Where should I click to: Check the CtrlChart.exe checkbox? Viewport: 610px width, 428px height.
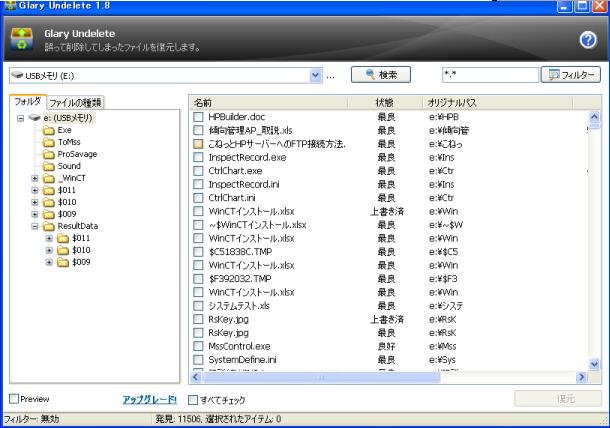[198, 171]
